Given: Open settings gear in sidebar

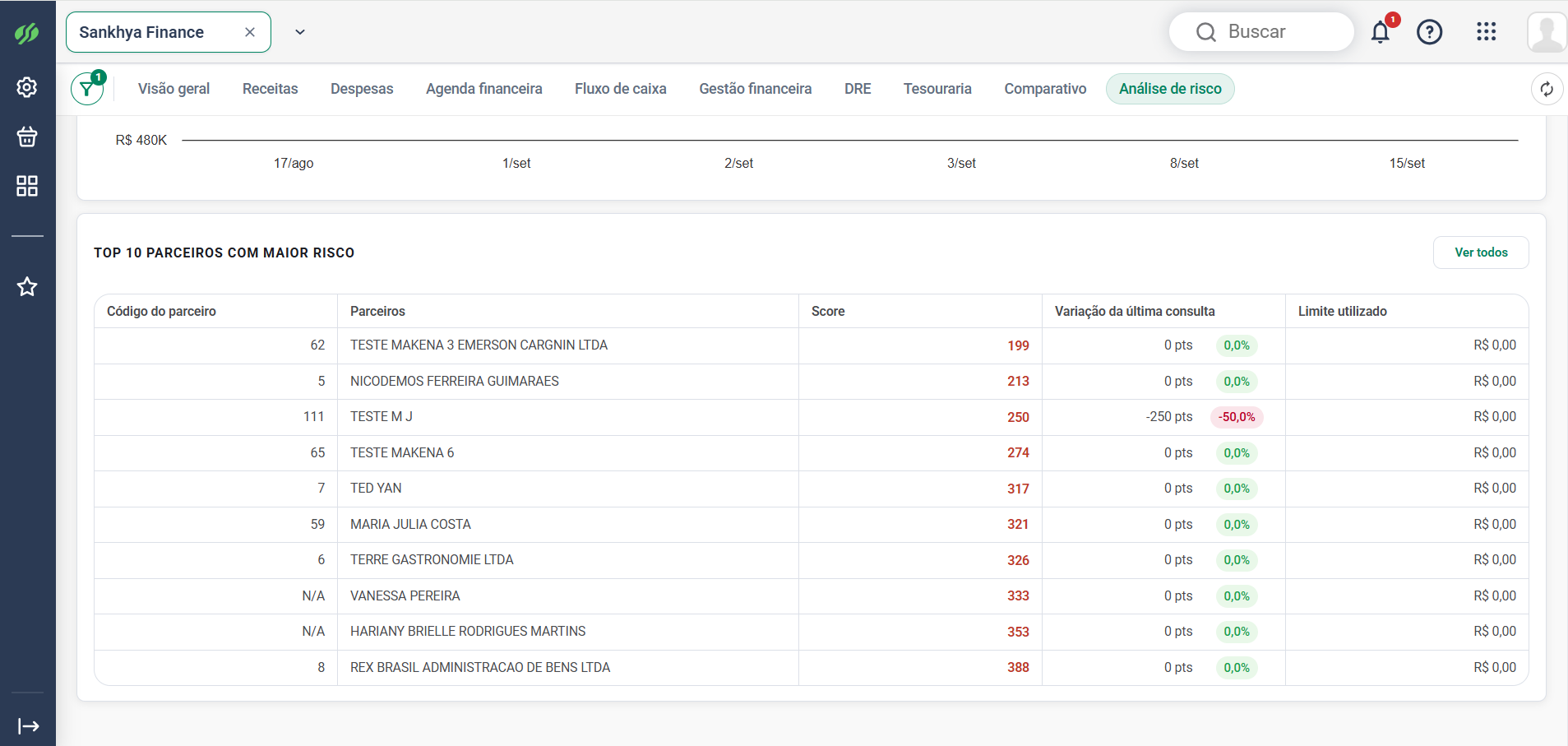Looking at the screenshot, I should tap(27, 87).
